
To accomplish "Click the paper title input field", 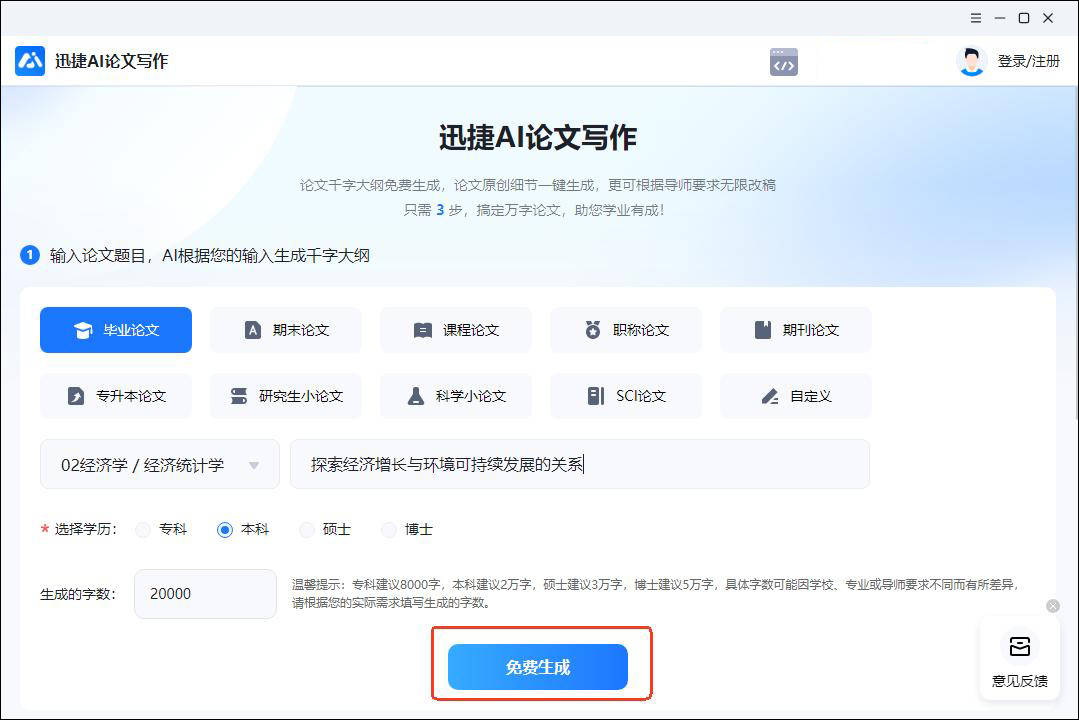I will coord(580,465).
